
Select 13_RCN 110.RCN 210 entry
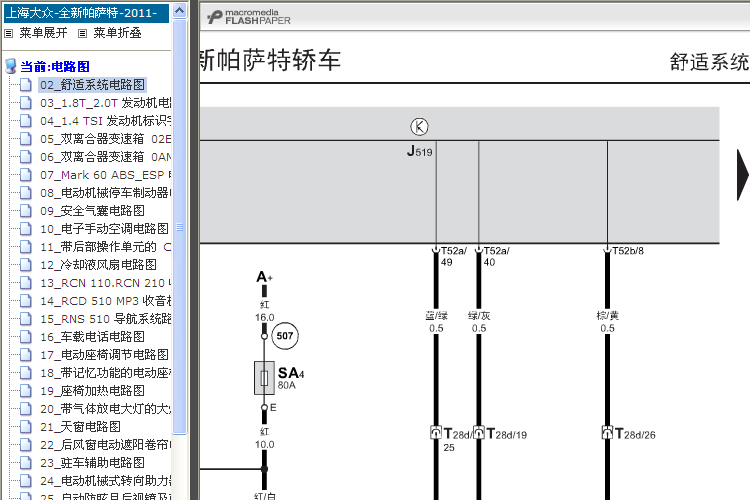(x=105, y=283)
